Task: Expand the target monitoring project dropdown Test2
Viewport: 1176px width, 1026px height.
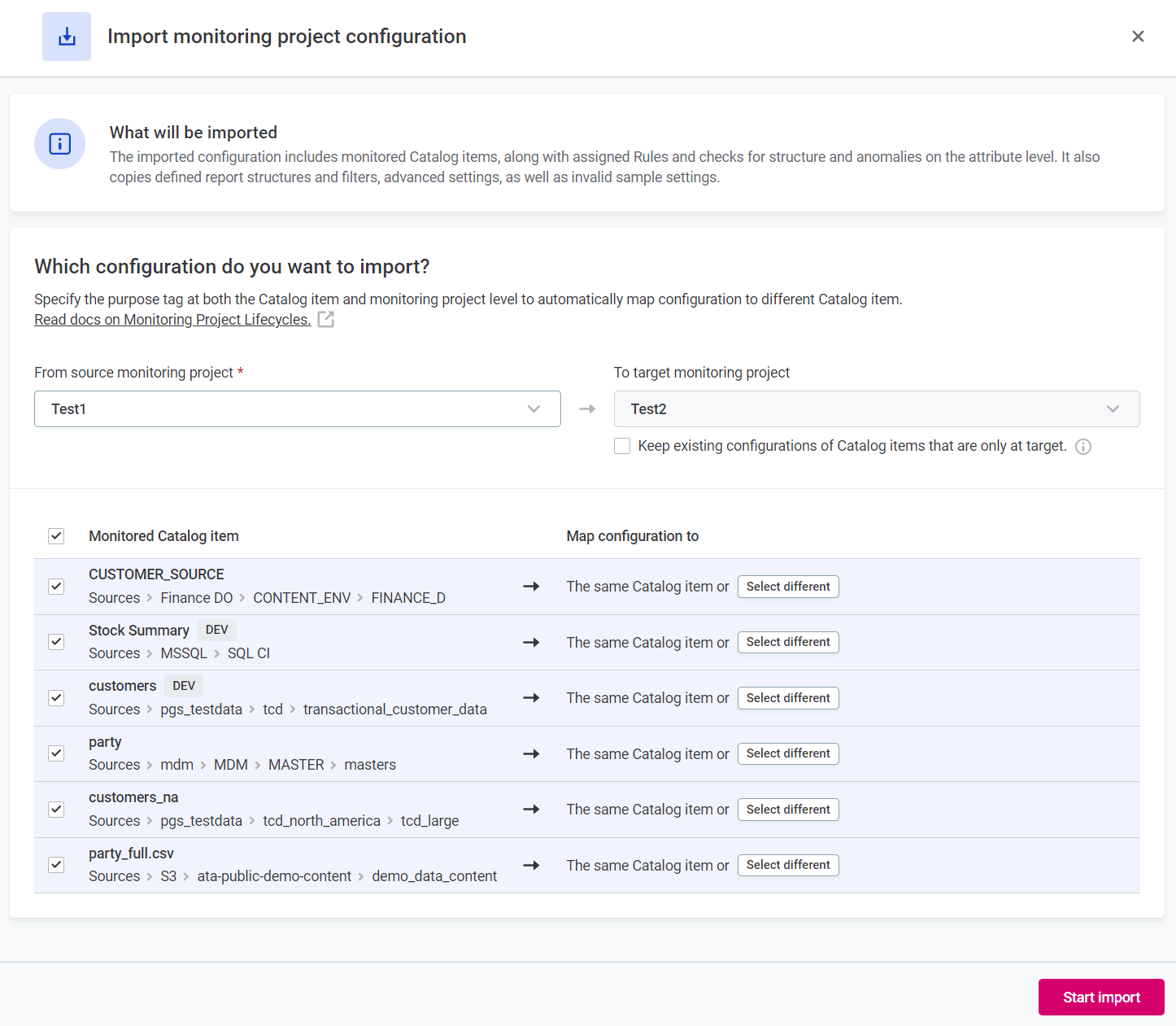Action: click(876, 409)
